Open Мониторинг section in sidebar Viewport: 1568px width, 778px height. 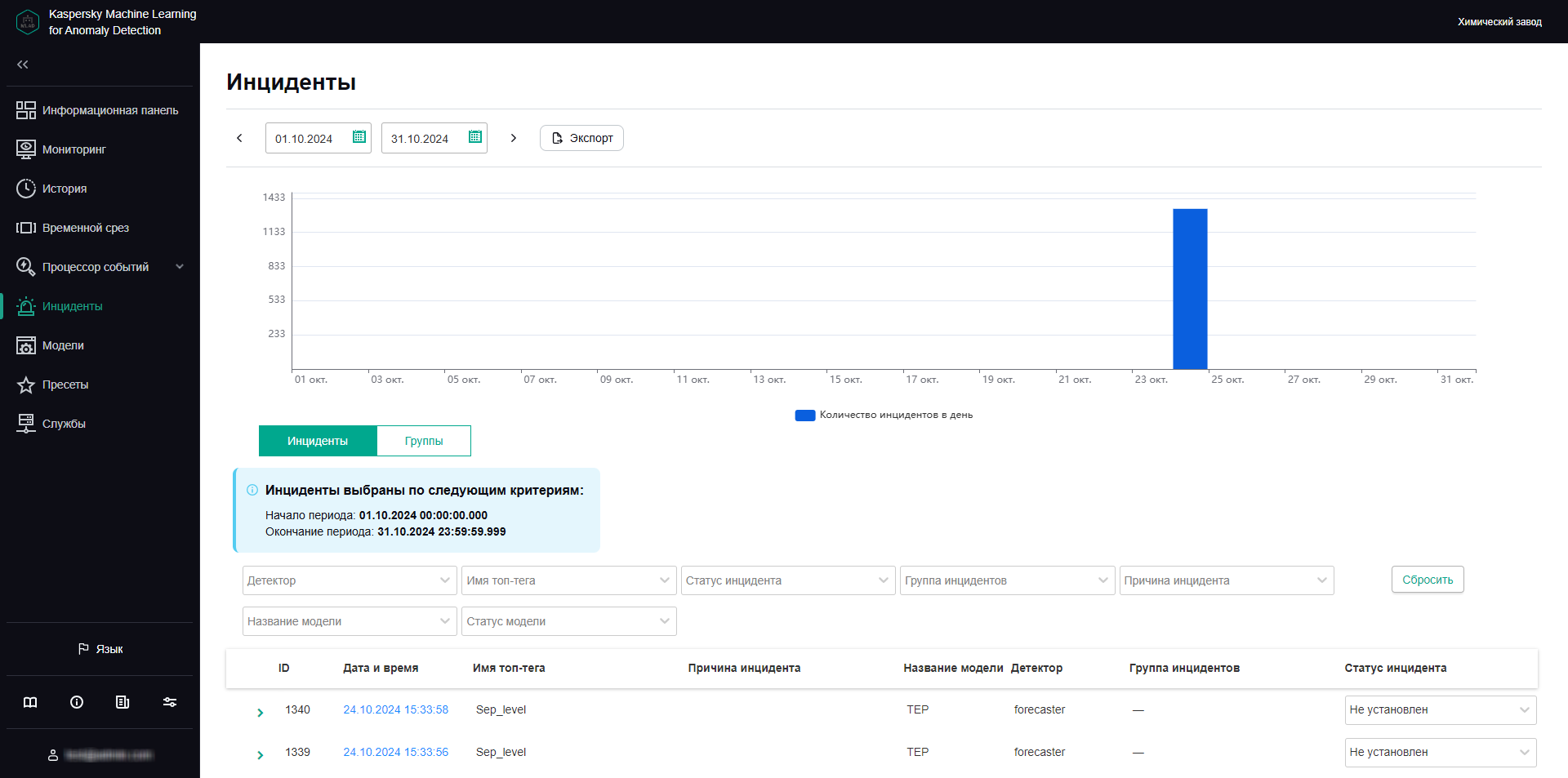click(73, 149)
